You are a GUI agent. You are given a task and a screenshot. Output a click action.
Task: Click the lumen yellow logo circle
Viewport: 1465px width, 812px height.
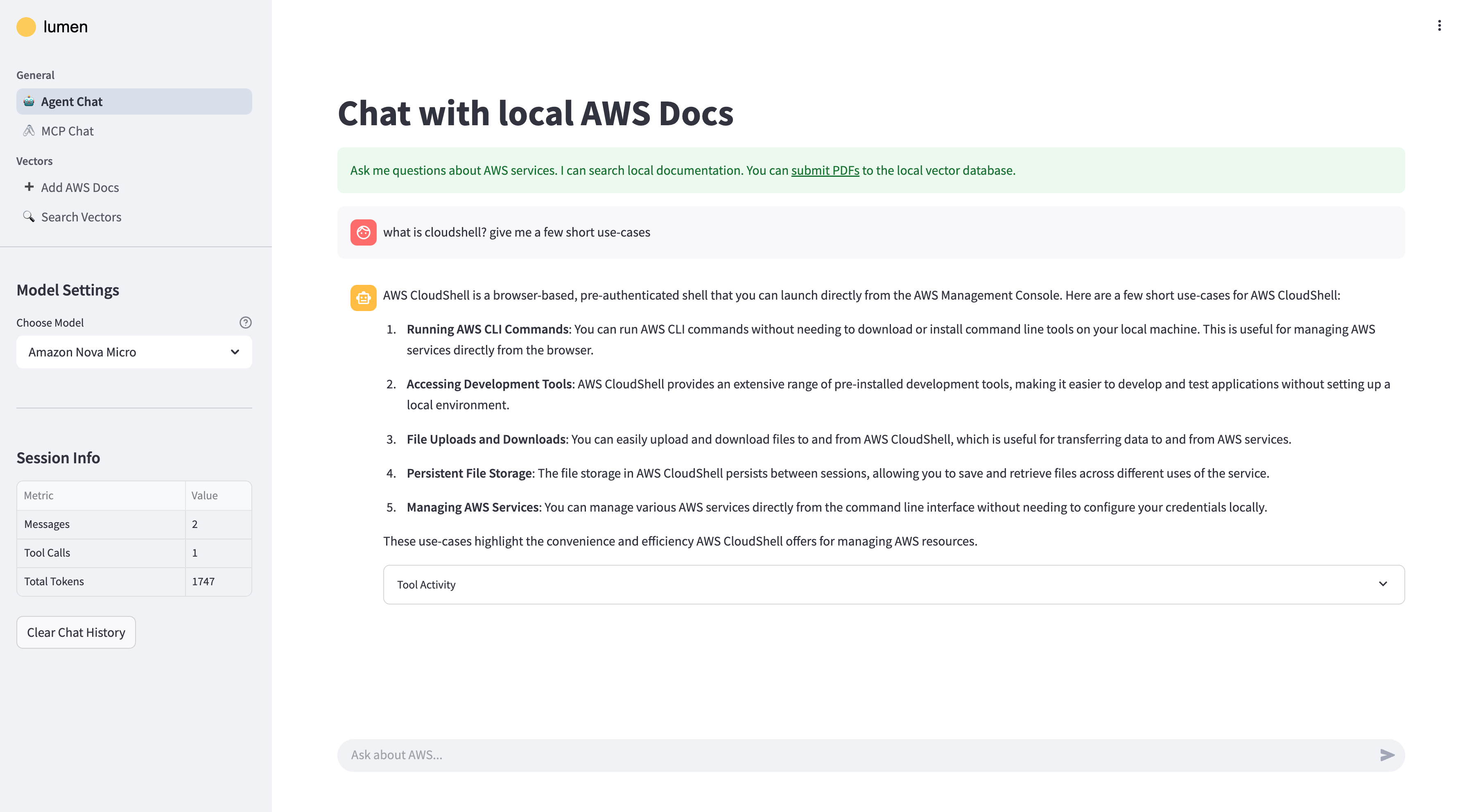coord(26,27)
